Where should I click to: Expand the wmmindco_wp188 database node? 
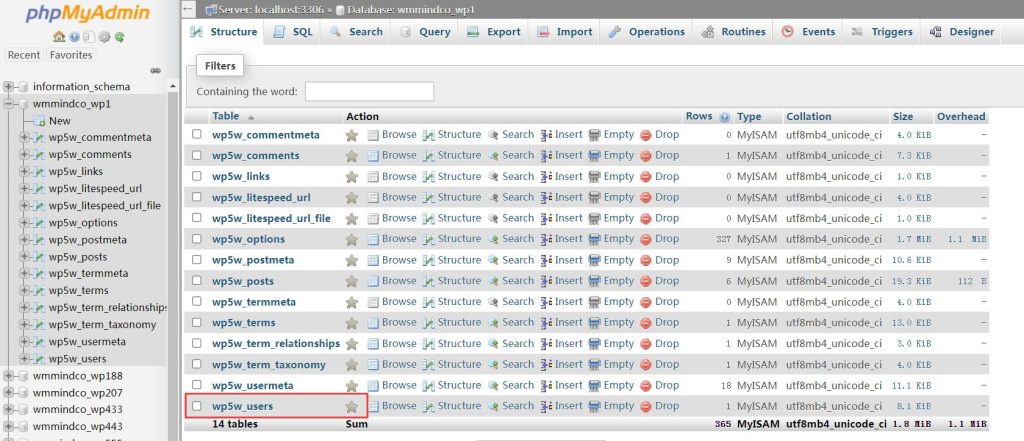[8, 376]
